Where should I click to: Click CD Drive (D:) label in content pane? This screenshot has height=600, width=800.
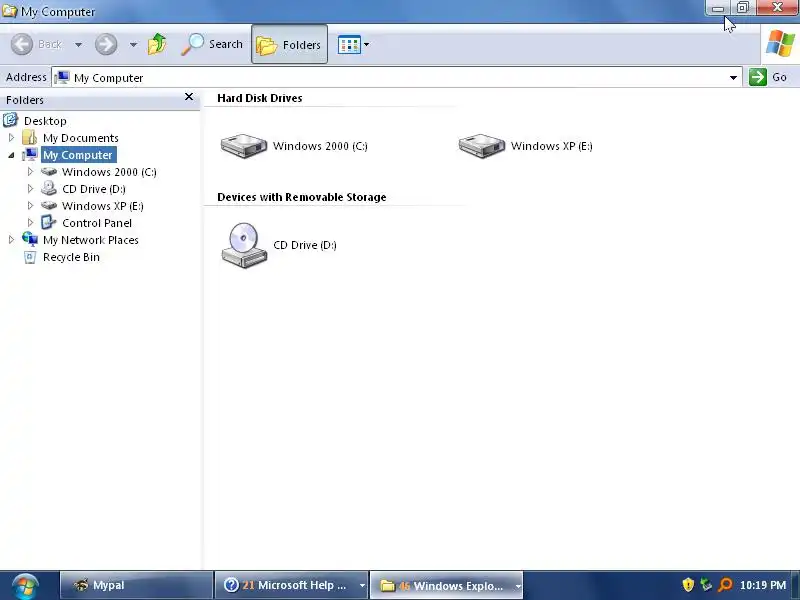click(305, 245)
